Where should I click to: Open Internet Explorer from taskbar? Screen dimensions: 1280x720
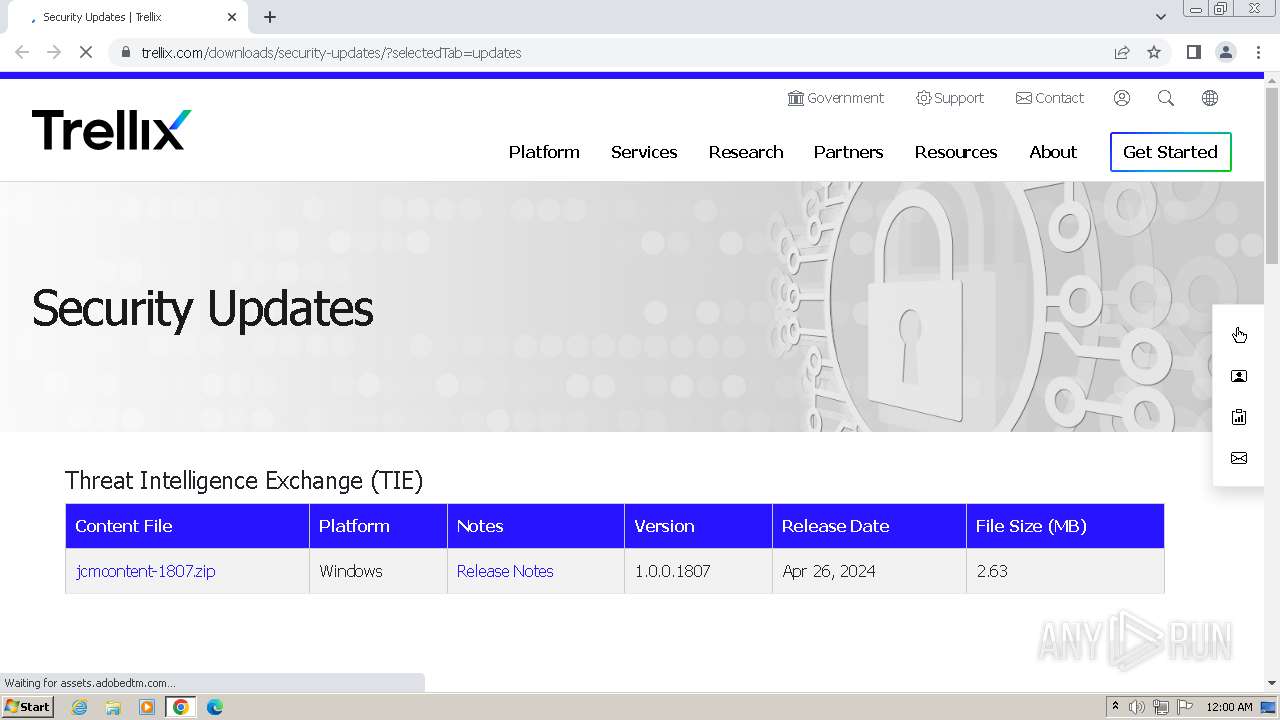click(80, 707)
